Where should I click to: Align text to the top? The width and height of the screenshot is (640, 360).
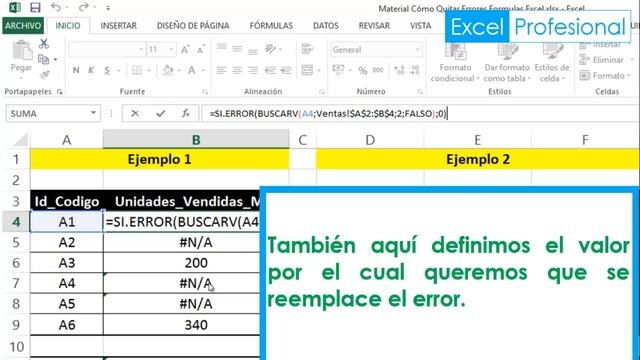point(222,48)
